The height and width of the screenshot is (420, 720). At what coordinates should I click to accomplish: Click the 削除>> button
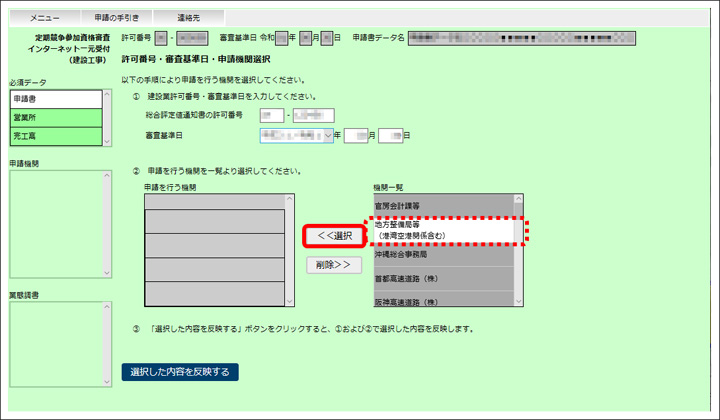click(333, 265)
